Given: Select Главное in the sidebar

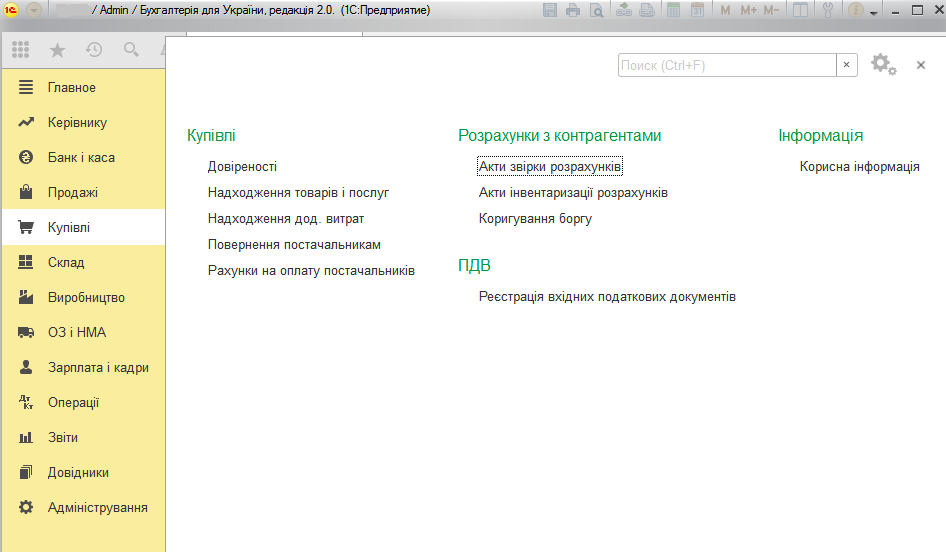Looking at the screenshot, I should tap(84, 87).
